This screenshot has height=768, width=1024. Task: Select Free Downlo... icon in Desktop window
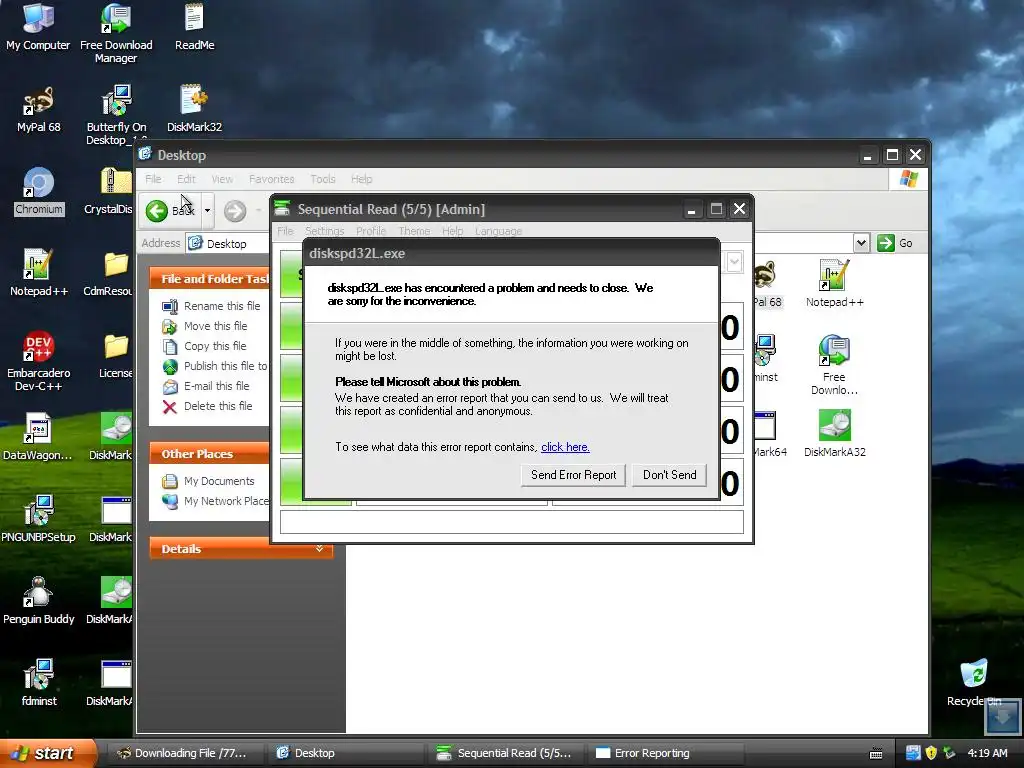[834, 364]
